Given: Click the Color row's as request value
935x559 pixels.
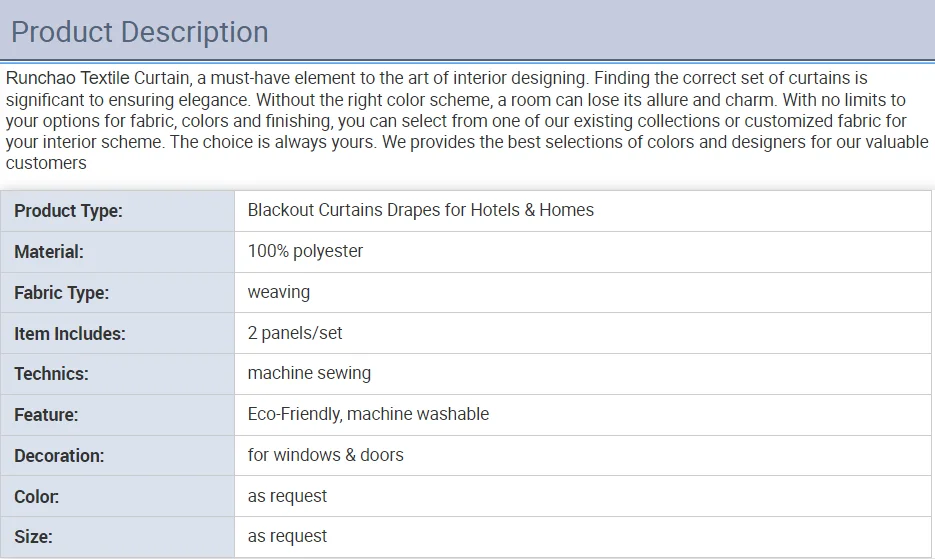Looking at the screenshot, I should pos(287,496).
